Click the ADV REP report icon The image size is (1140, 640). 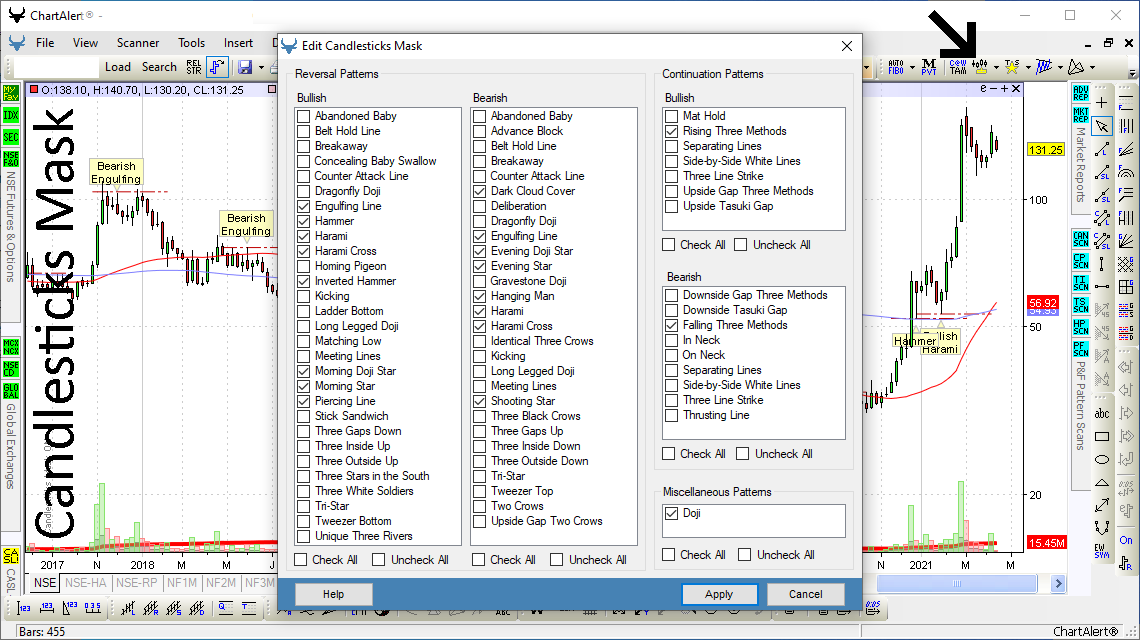pos(1081,93)
